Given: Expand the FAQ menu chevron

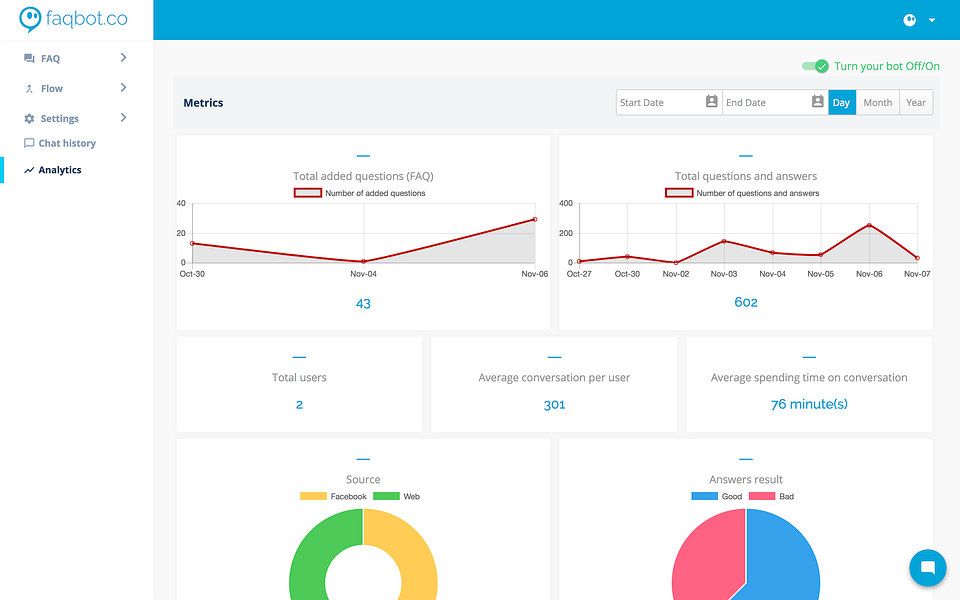Looking at the screenshot, I should [123, 58].
